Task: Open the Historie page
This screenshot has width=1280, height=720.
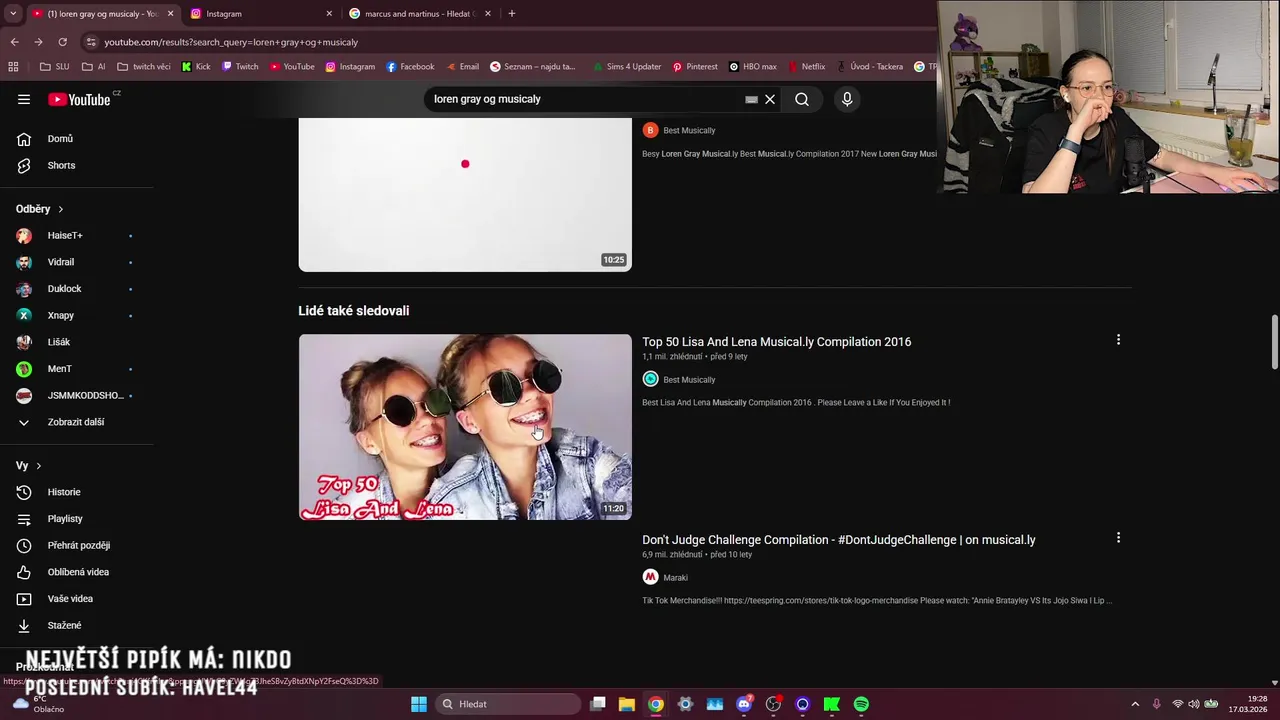Action: point(64,492)
